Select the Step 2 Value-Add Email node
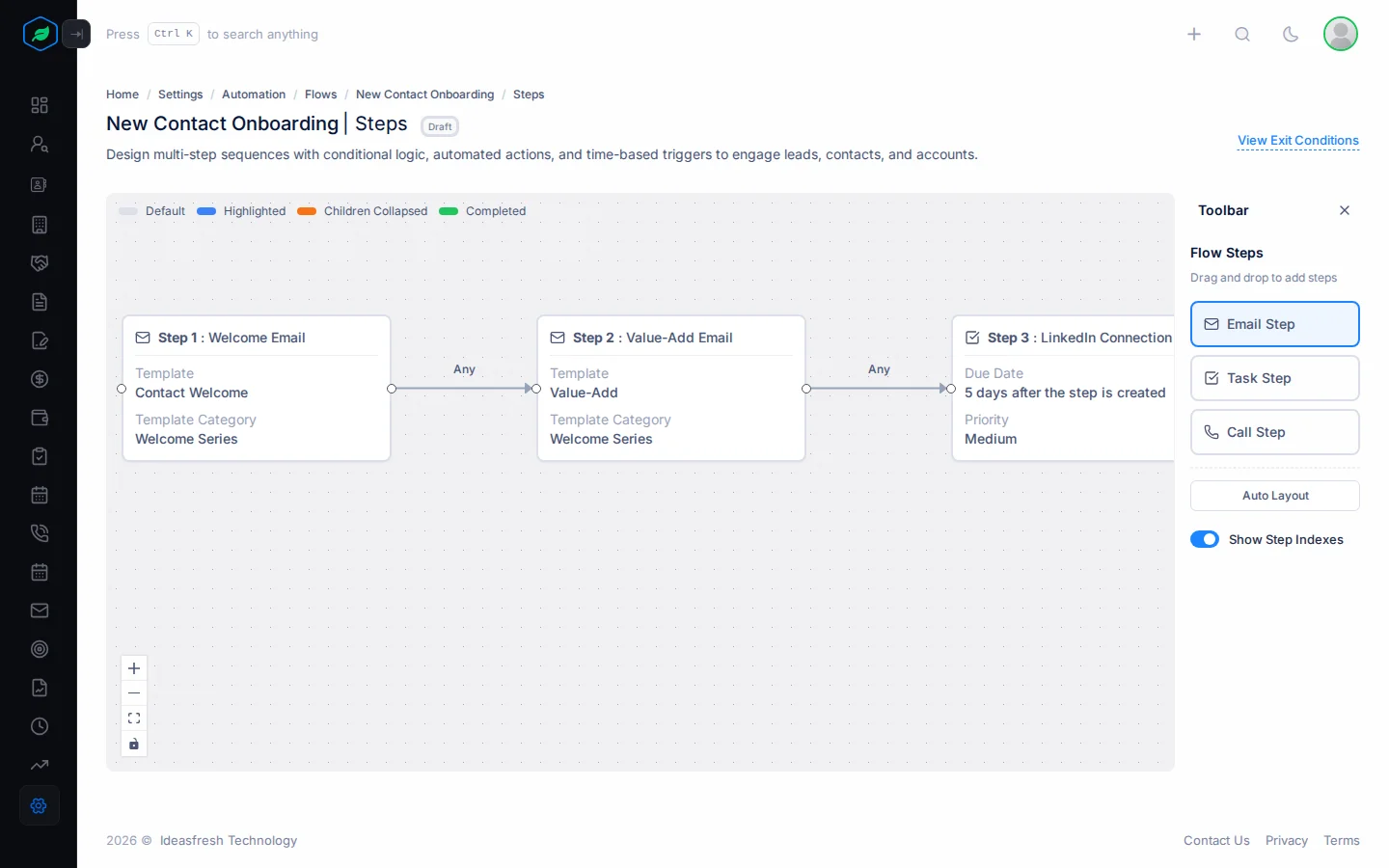This screenshot has height=868, width=1389. pyautogui.click(x=671, y=389)
